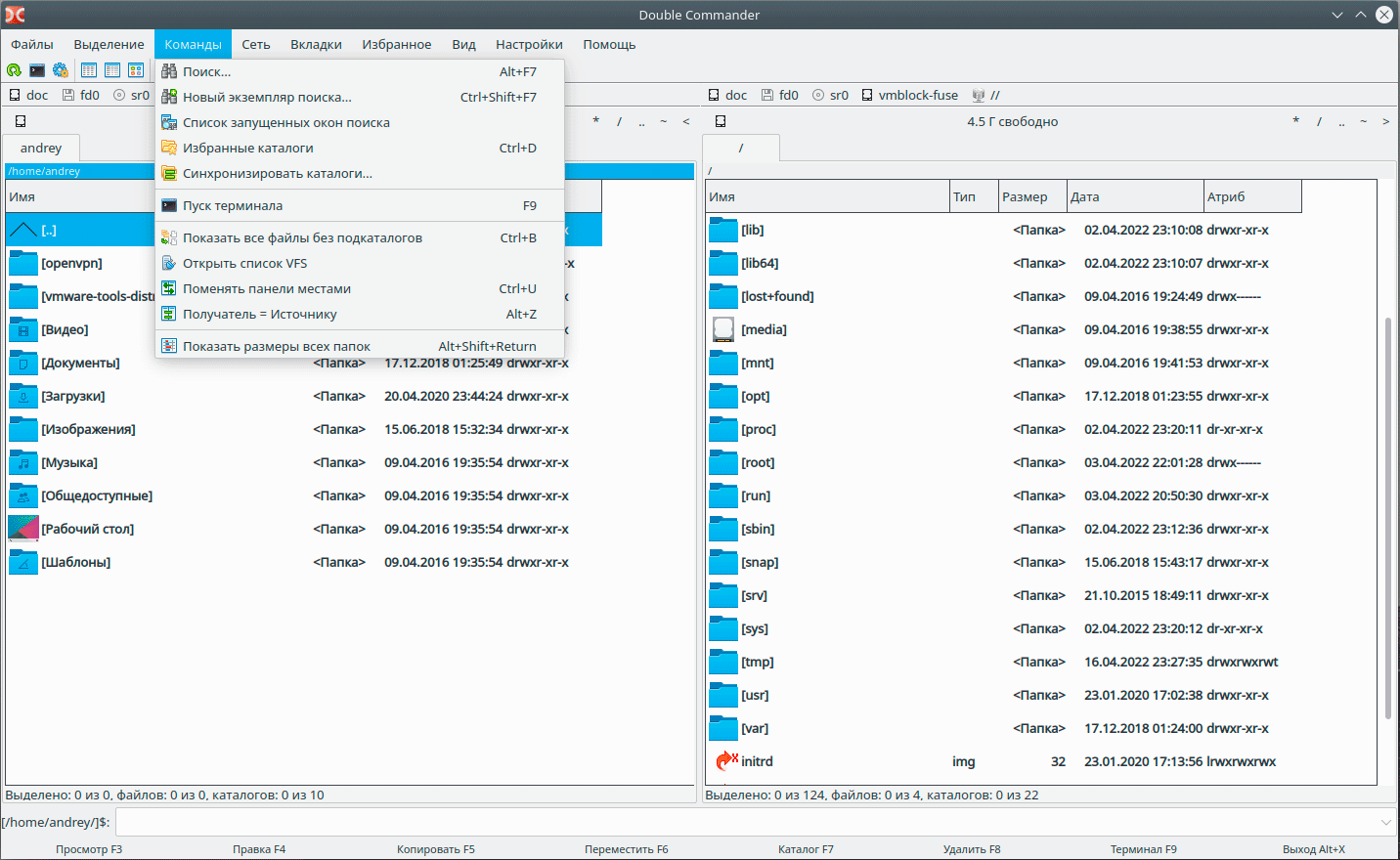Open the initrd symlink file

[756, 761]
